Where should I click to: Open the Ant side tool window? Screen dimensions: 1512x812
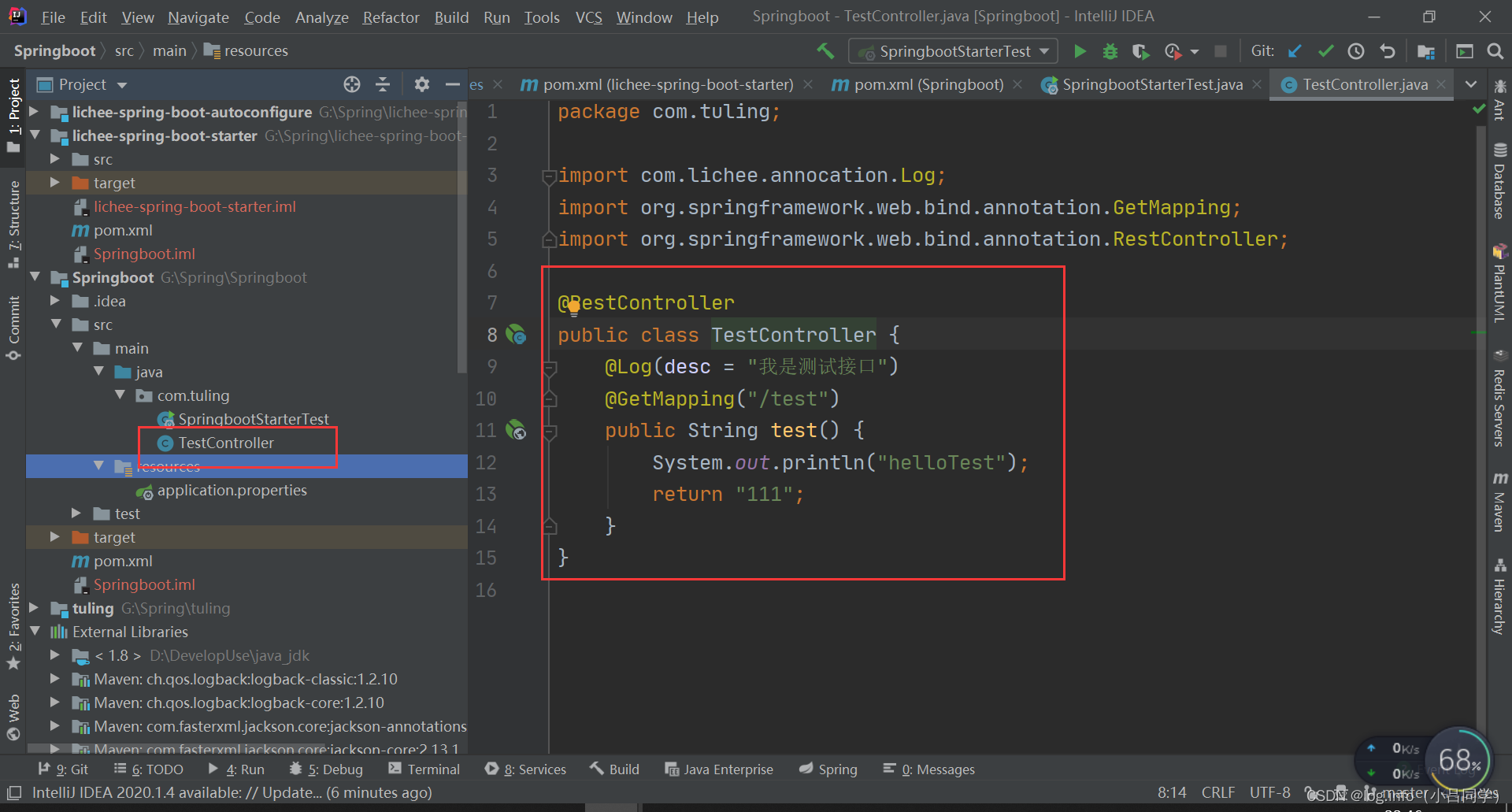[1499, 100]
